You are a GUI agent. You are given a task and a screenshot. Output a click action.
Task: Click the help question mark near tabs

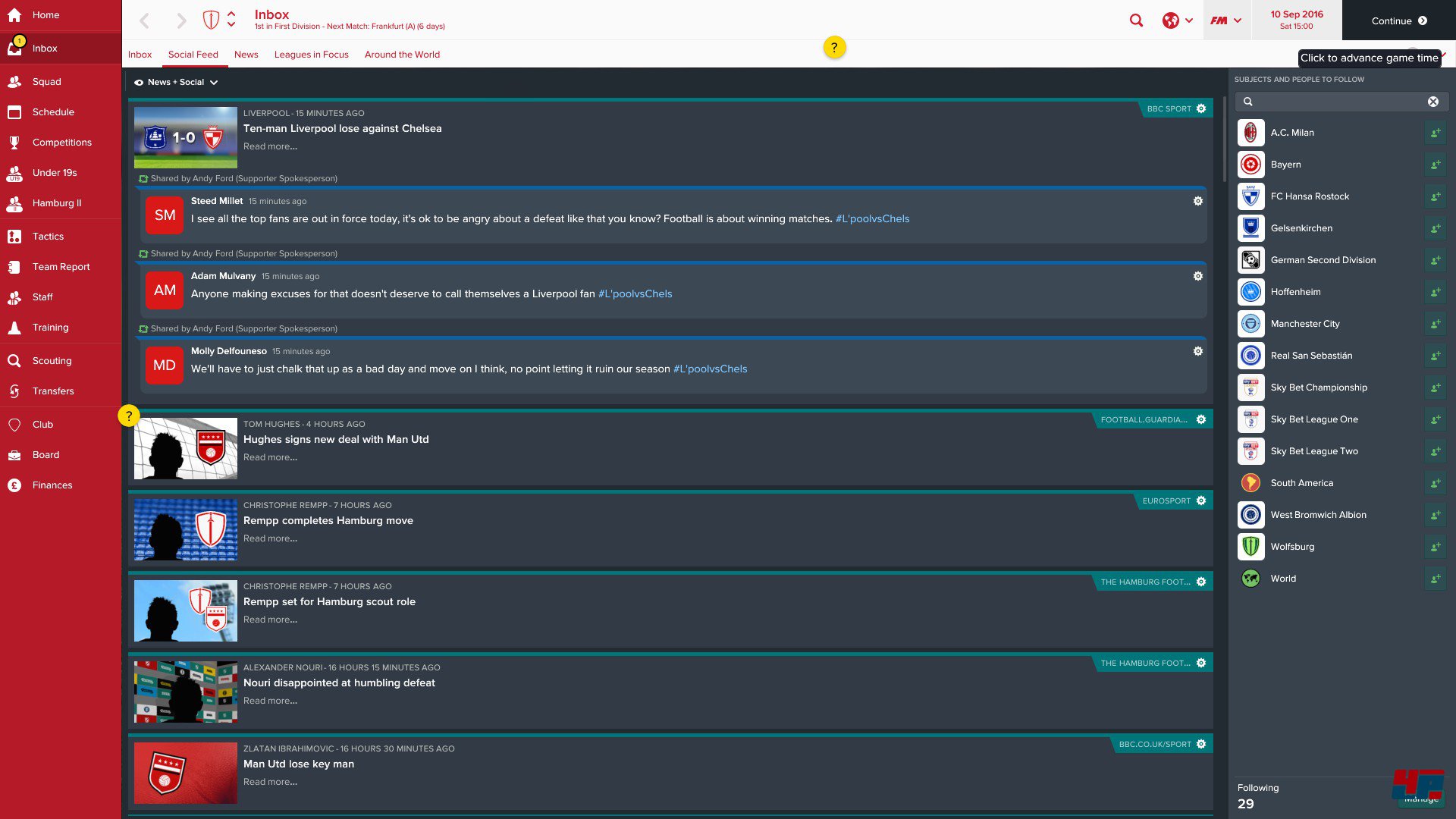pyautogui.click(x=834, y=48)
